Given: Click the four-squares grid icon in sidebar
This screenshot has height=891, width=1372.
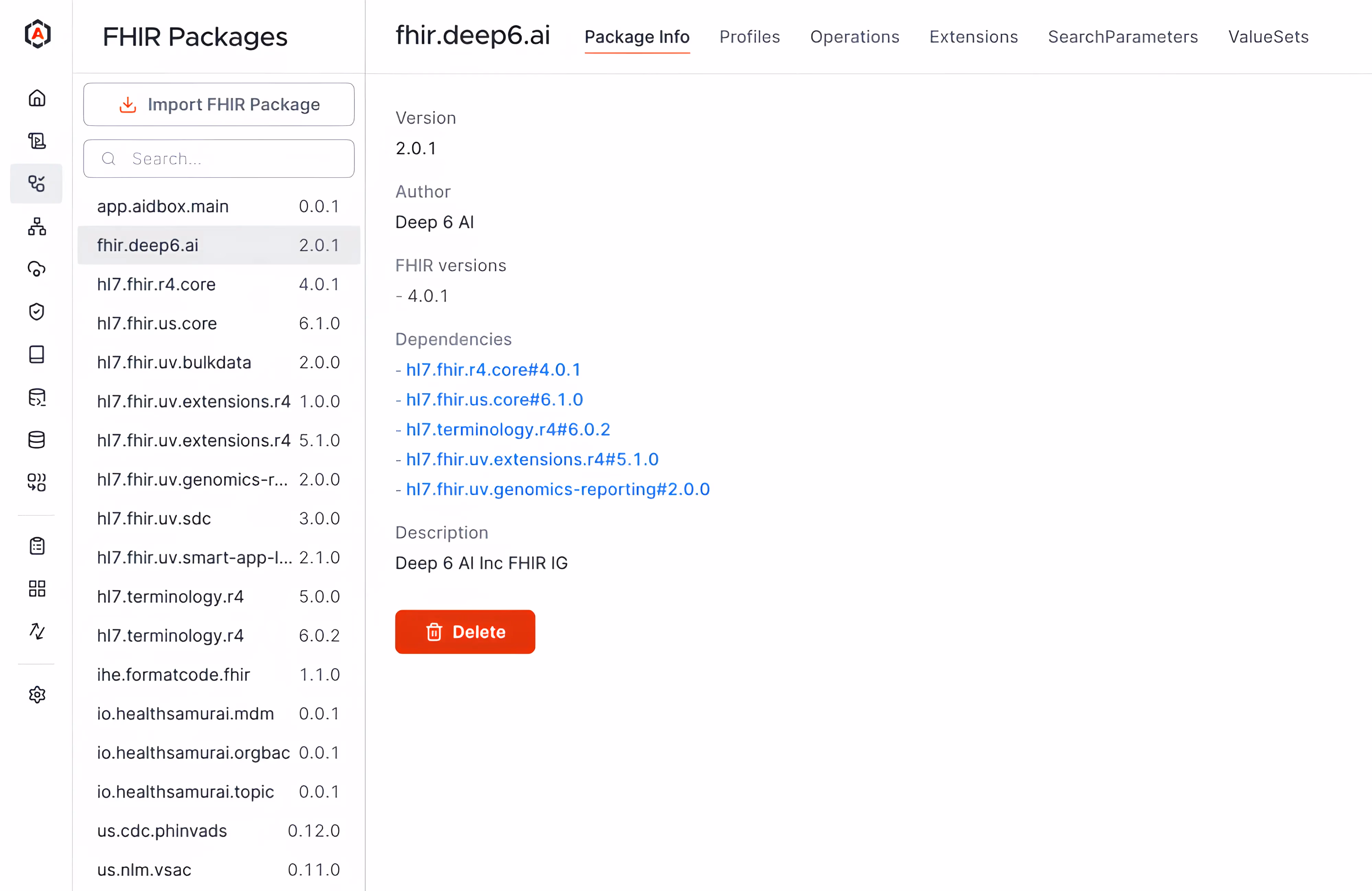Looking at the screenshot, I should pos(37,588).
